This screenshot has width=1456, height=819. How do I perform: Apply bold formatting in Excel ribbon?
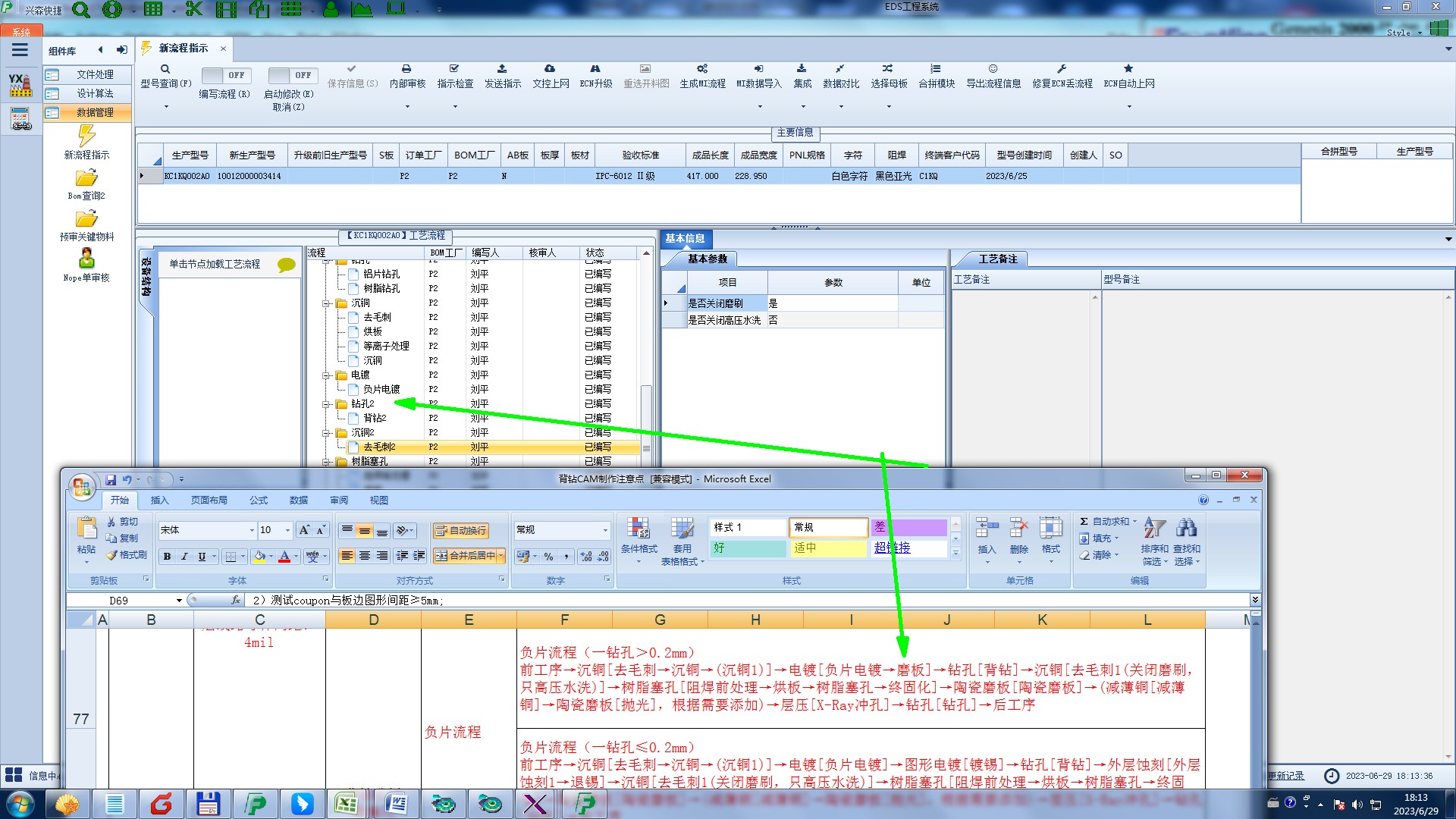click(x=167, y=557)
